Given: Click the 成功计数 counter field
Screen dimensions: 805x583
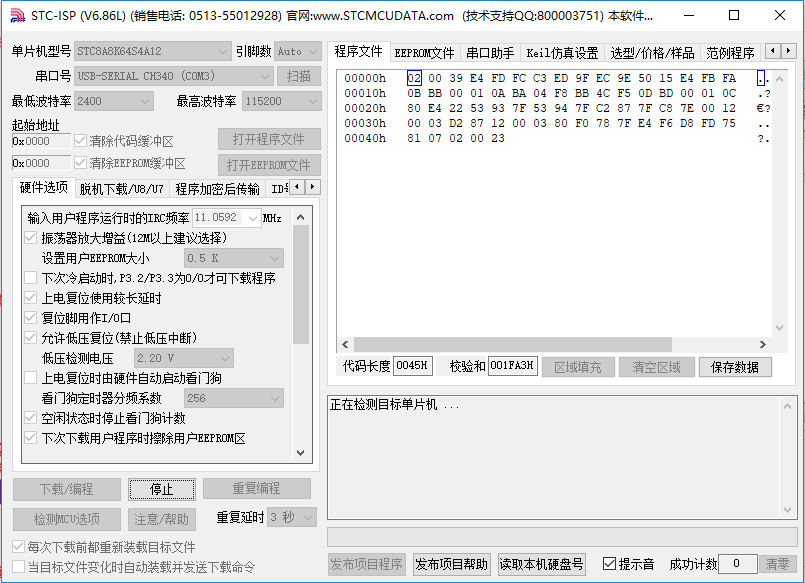Looking at the screenshot, I should (x=737, y=564).
